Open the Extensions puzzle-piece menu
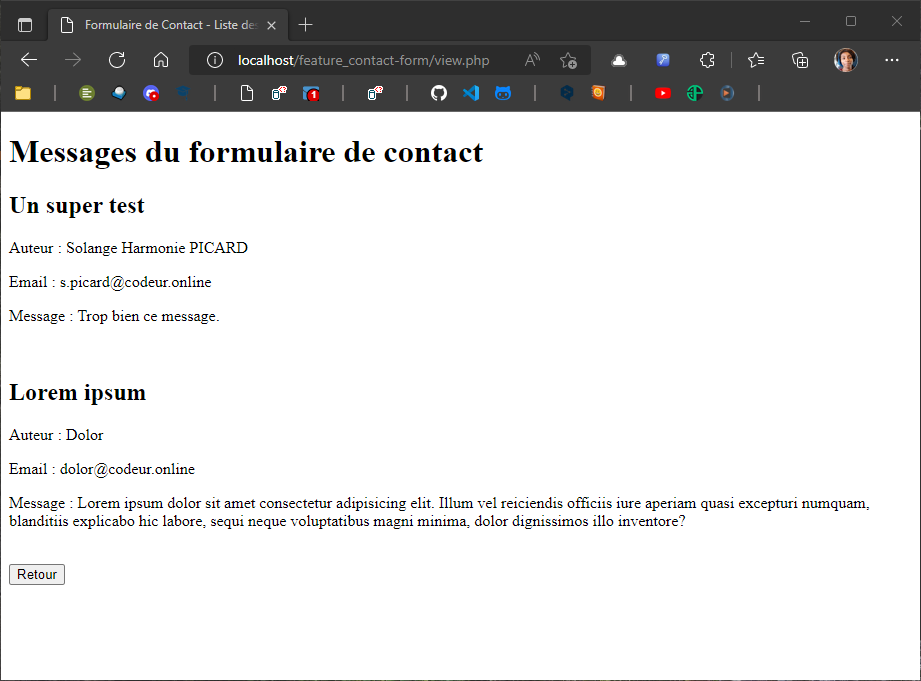This screenshot has width=921, height=681. (707, 60)
